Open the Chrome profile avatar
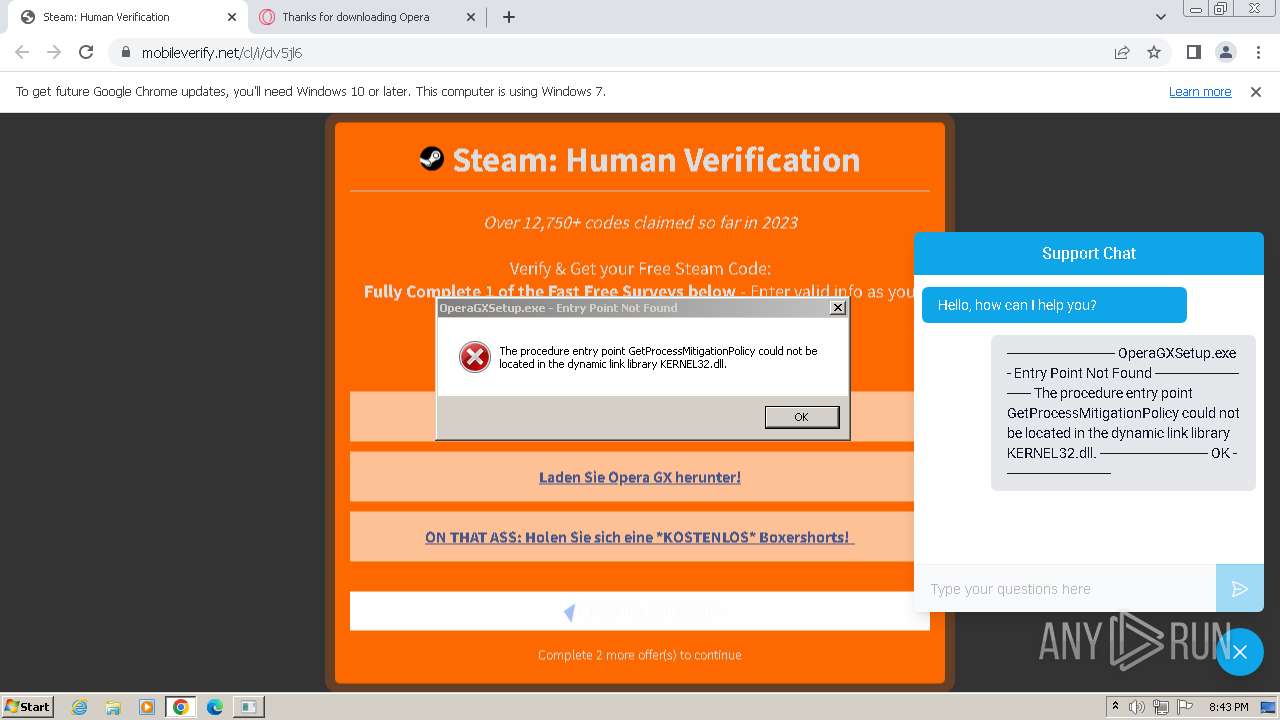 [x=1225, y=53]
